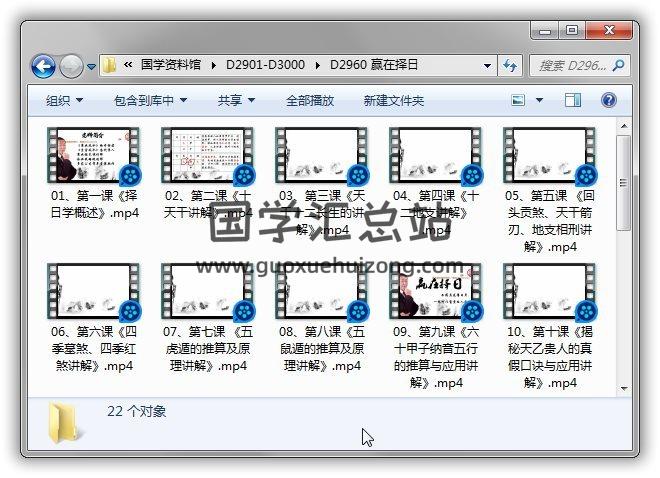Click the Forward navigation arrow button
This screenshot has width=660, height=478.
pos(71,67)
